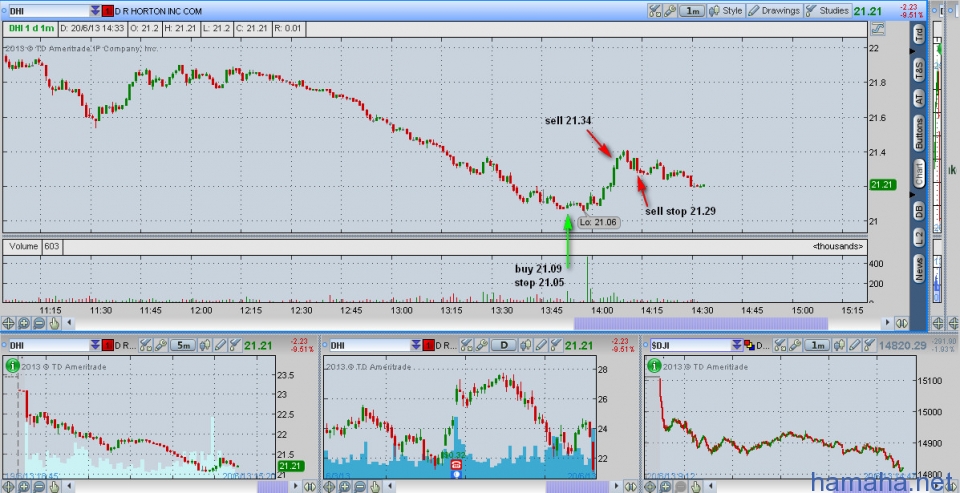Select the AT side tab
This screenshot has width=960, height=493.
tap(919, 98)
